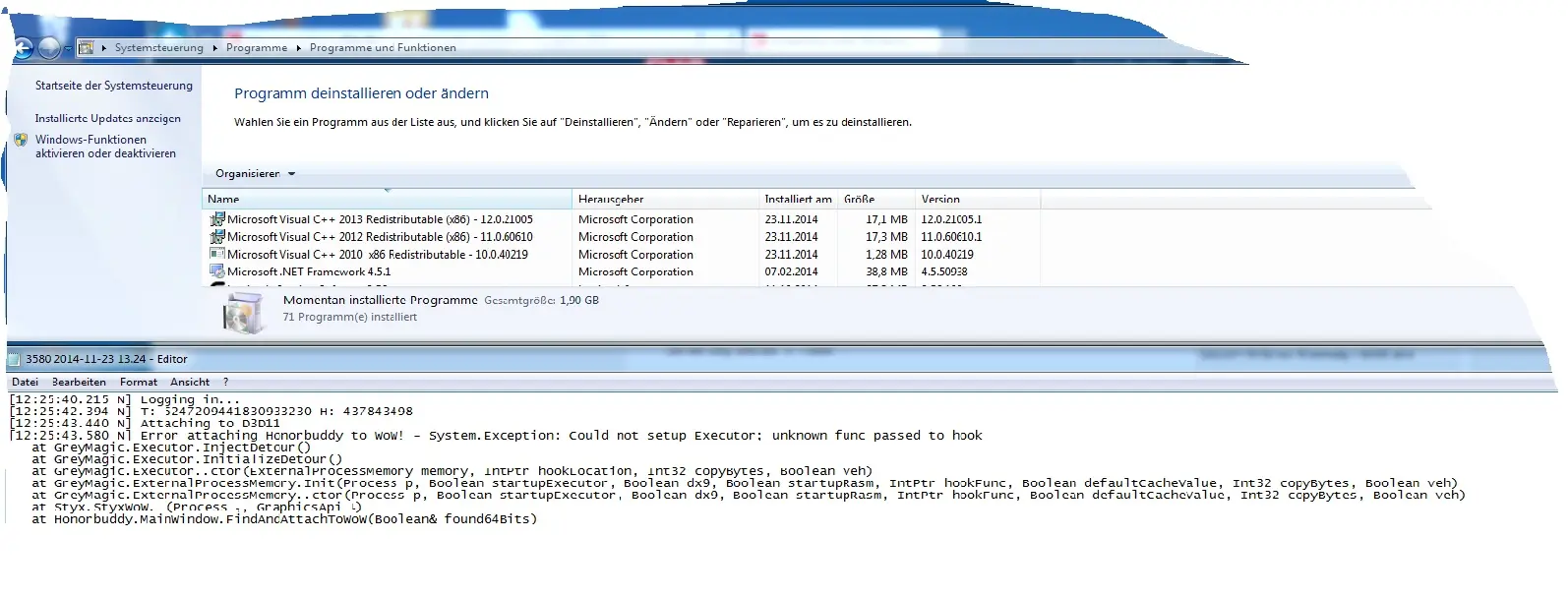Click size 38,8 MB cell
Viewport: 1568px width, 598px height.
(886, 271)
